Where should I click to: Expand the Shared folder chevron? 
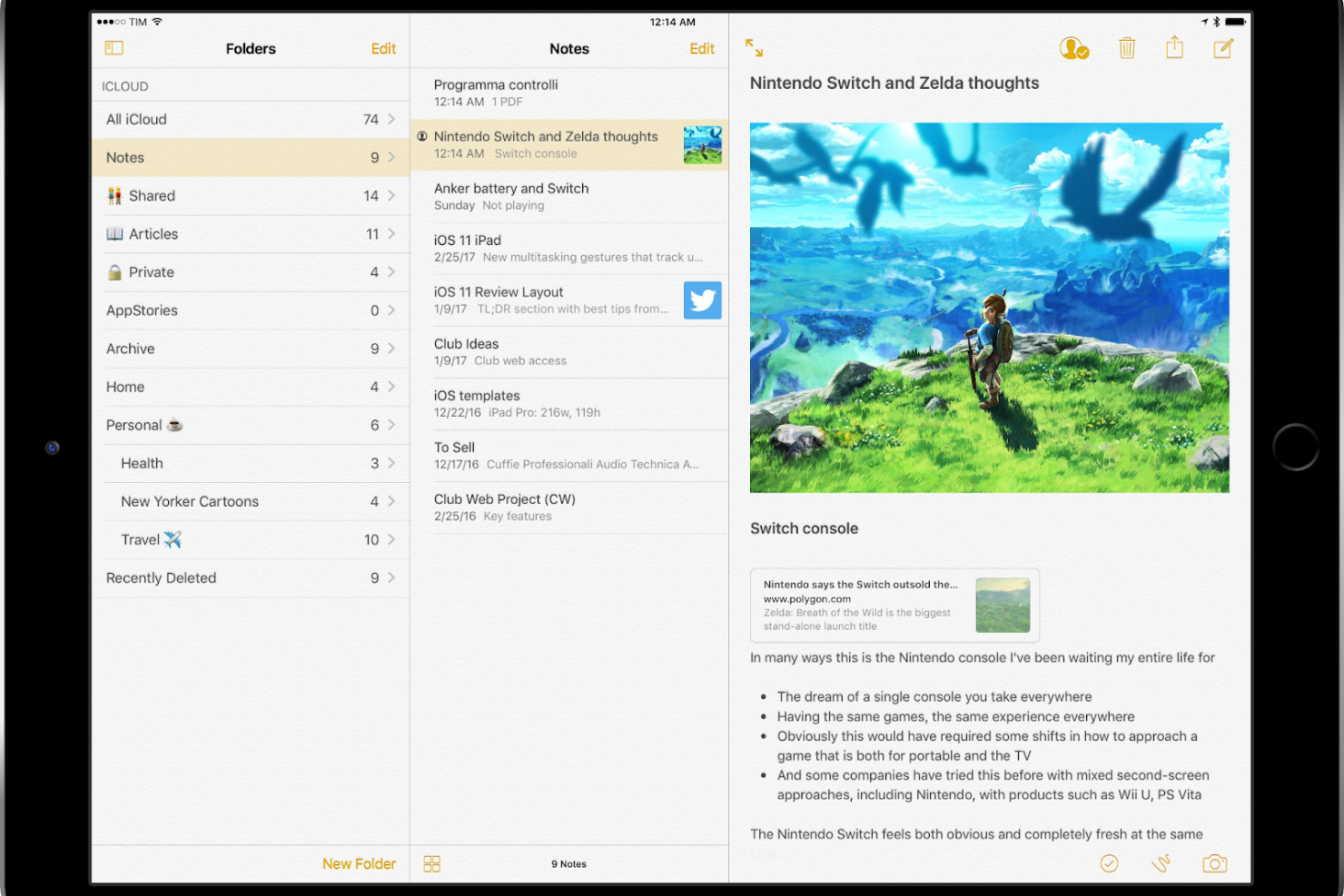coord(391,195)
